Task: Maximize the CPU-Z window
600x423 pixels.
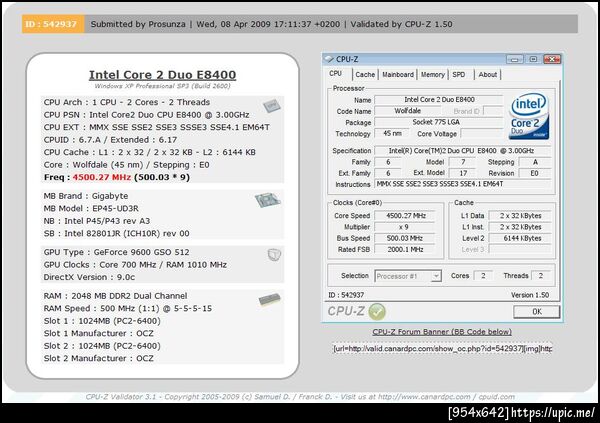Action: tap(533, 59)
